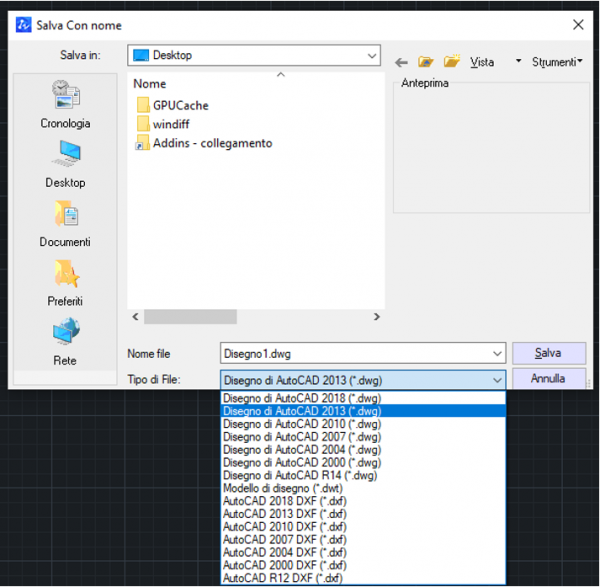
Task: Click the file list scroll right arrow
Action: click(x=377, y=317)
